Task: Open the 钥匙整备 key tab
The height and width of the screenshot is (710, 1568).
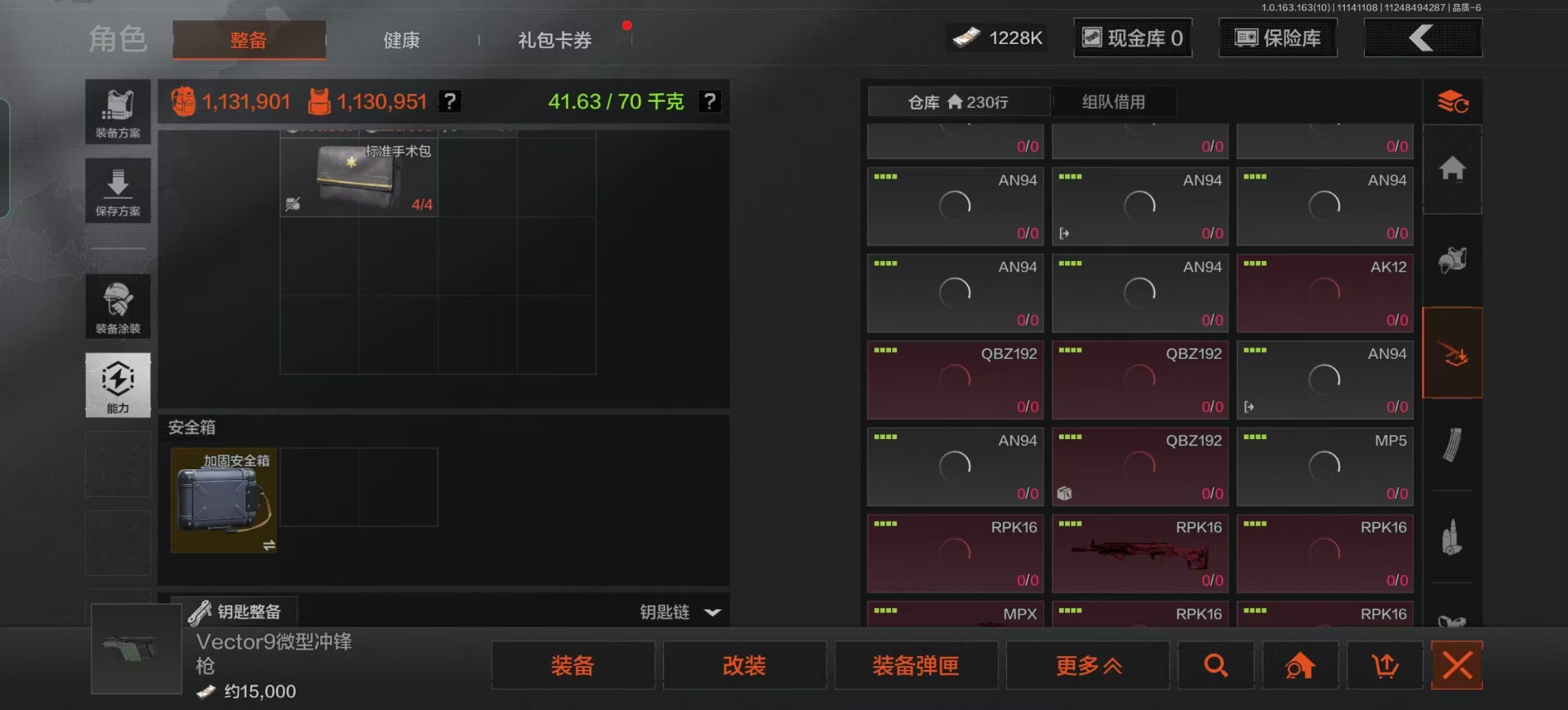Action: [234, 611]
